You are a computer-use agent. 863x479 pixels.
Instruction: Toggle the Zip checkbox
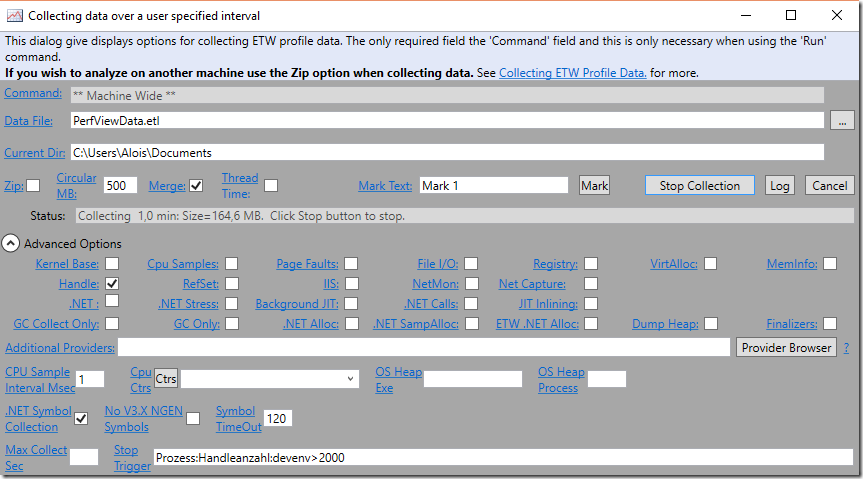click(34, 186)
